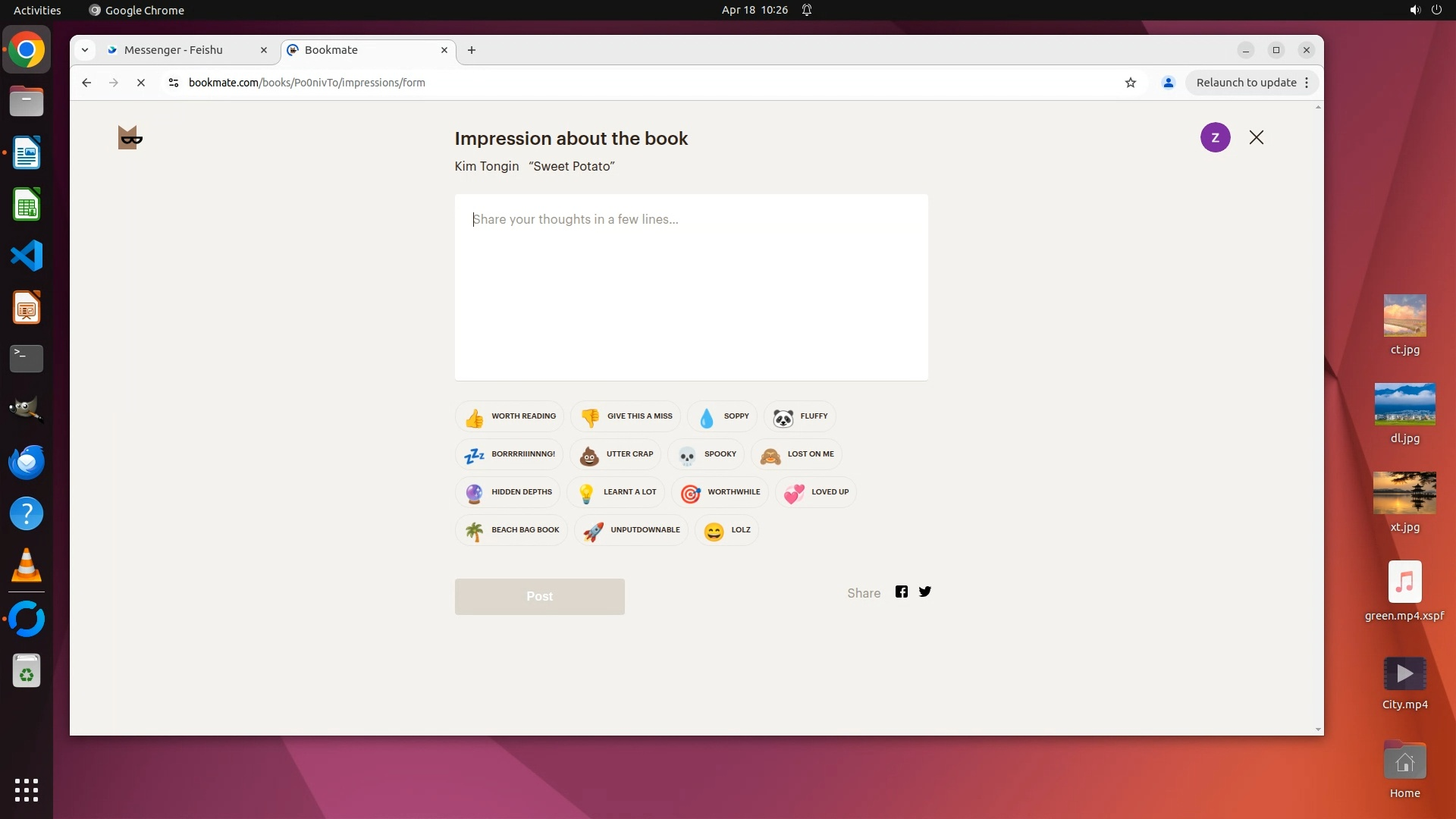Open Chrome profile icon
Viewport: 1456px width, 819px height.
click(x=1168, y=83)
